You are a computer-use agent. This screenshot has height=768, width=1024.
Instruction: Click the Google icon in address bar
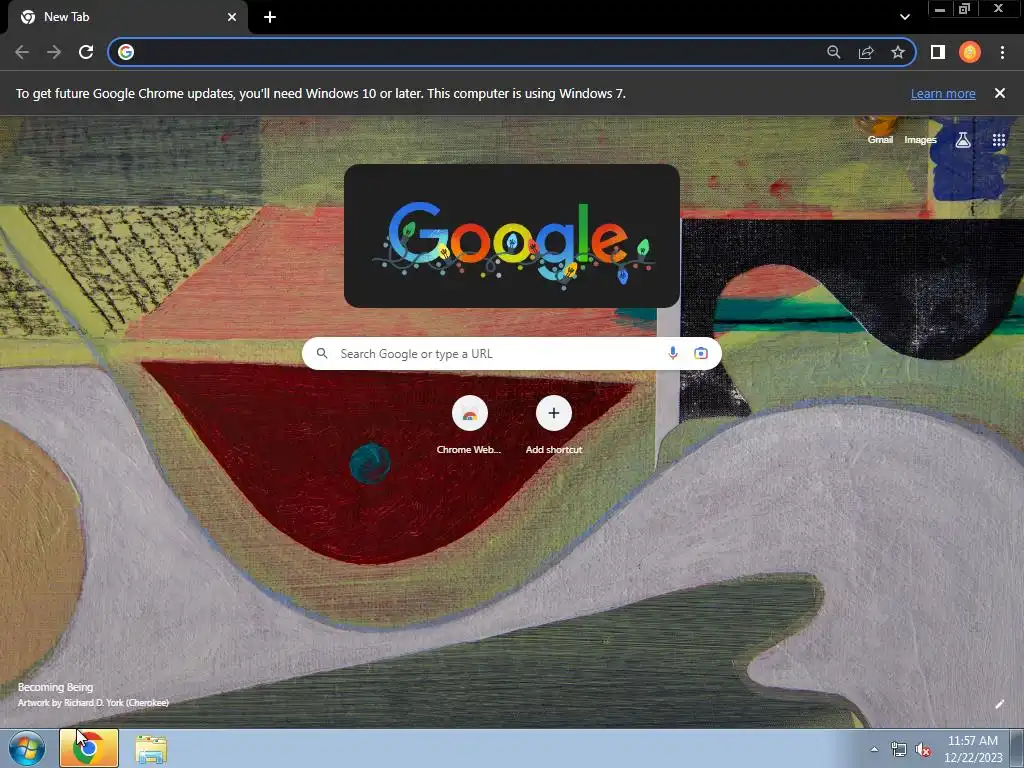click(x=126, y=52)
